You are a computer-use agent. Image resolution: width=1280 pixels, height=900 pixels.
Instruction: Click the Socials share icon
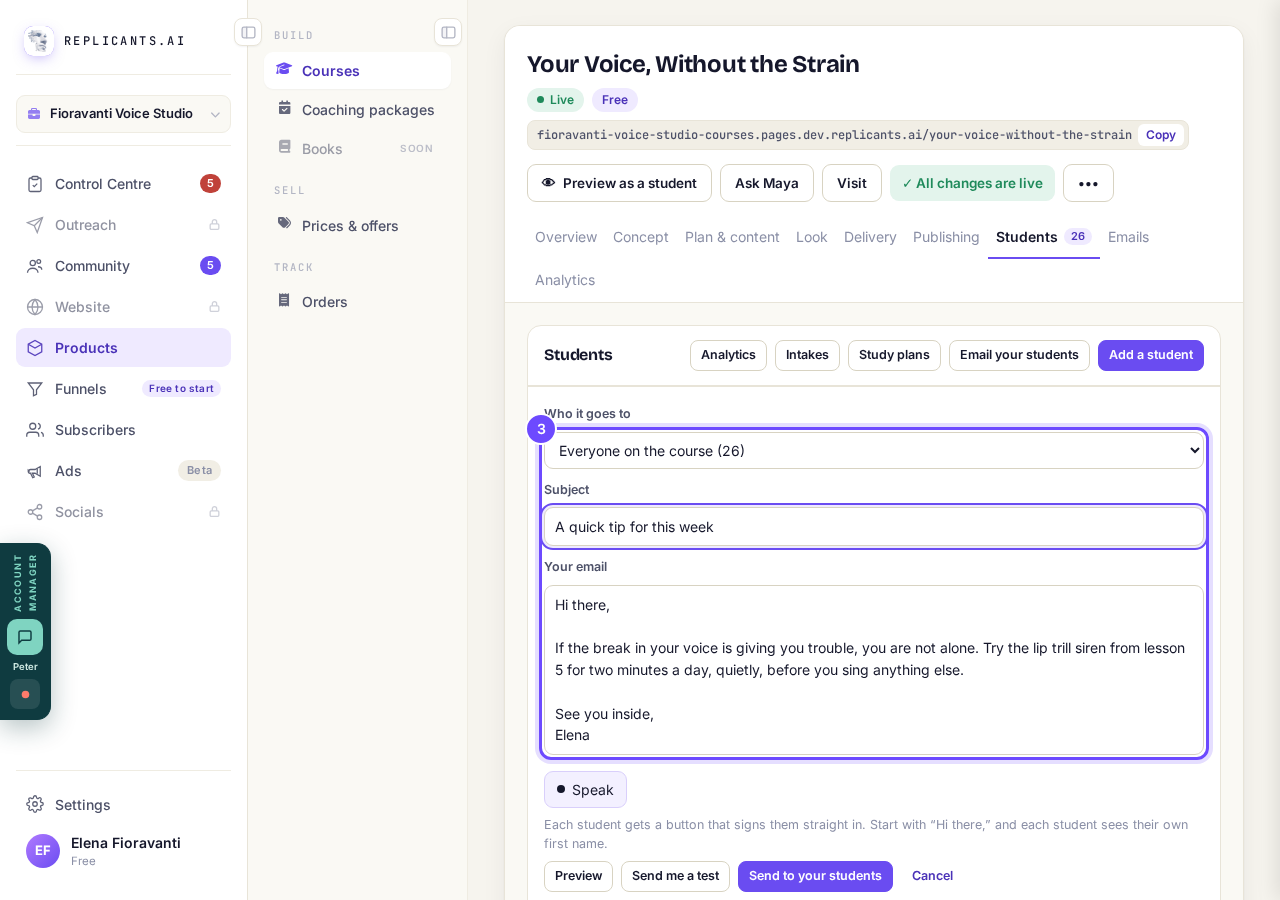(x=35, y=512)
